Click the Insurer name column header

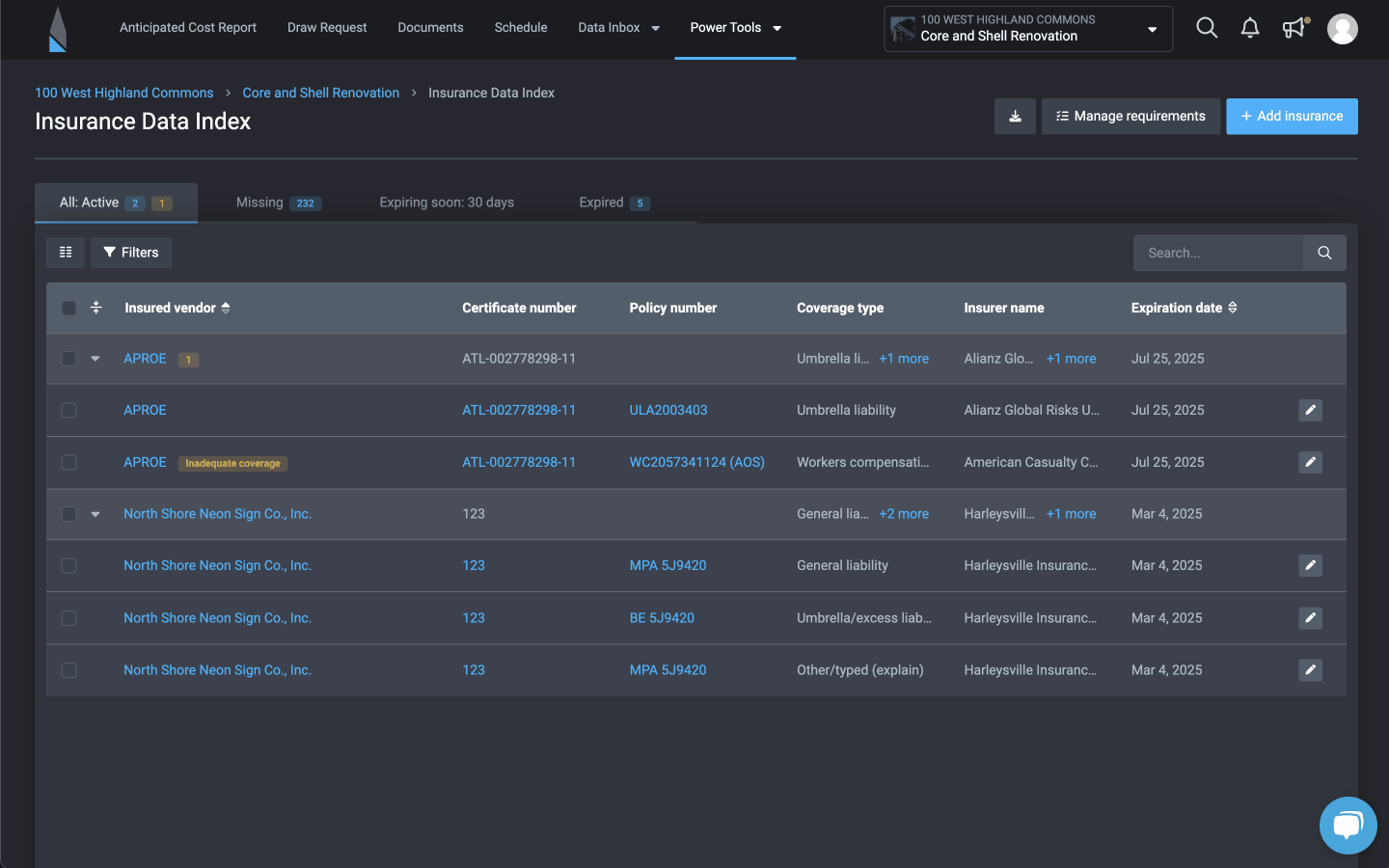1004,308
